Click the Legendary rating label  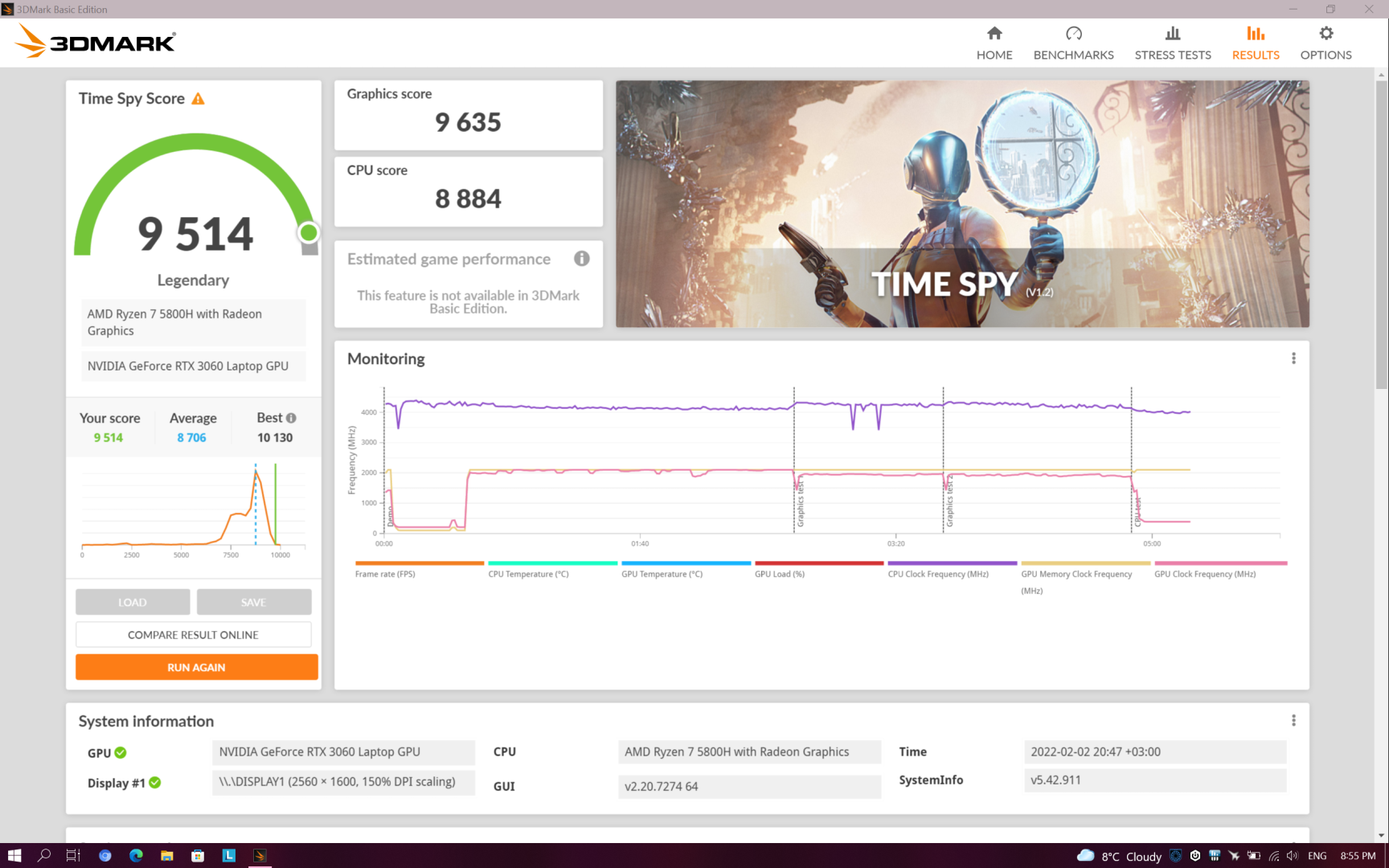coord(193,280)
